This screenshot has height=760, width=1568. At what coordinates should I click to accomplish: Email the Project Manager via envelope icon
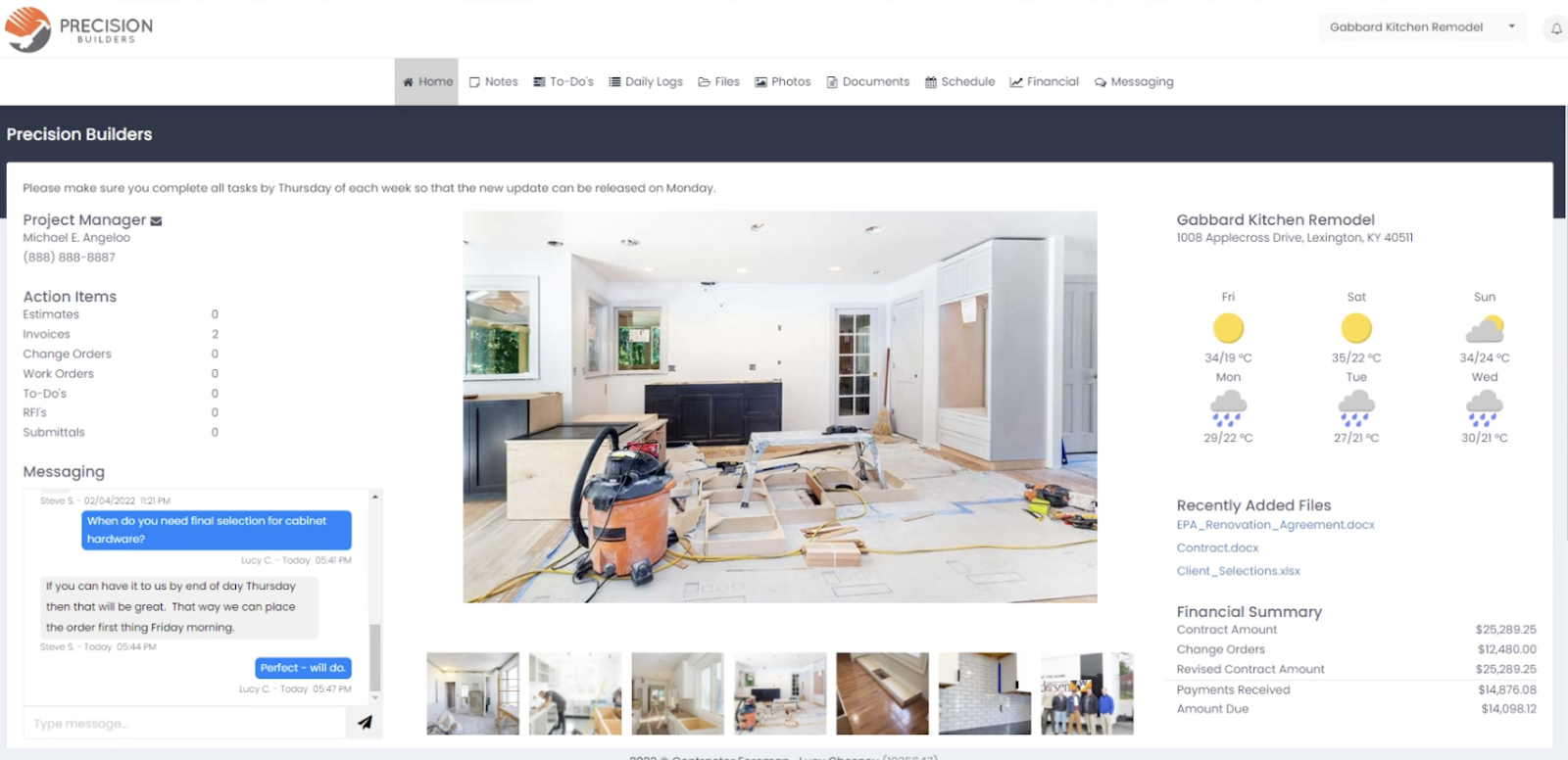click(156, 221)
